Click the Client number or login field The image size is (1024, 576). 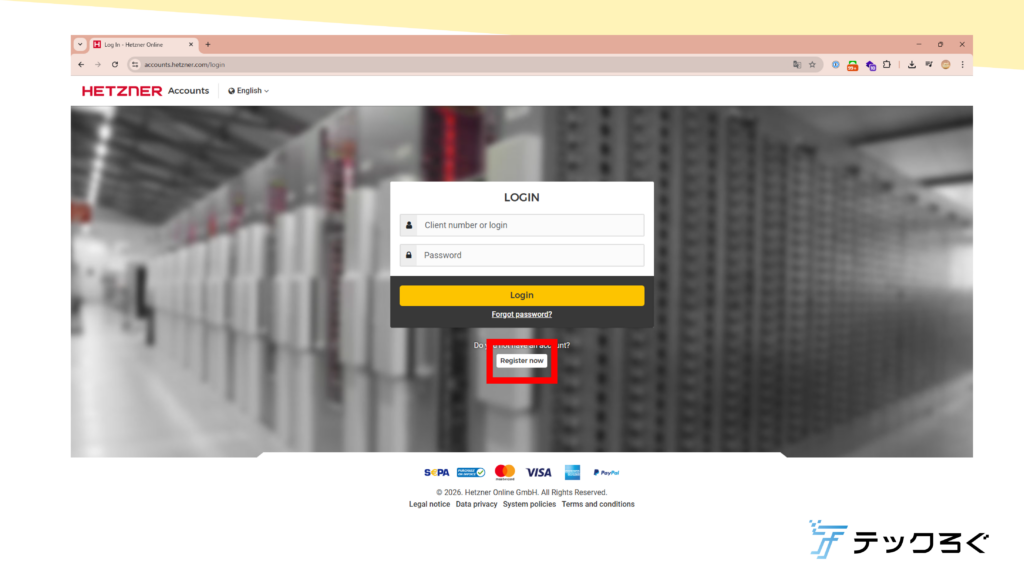pos(530,225)
